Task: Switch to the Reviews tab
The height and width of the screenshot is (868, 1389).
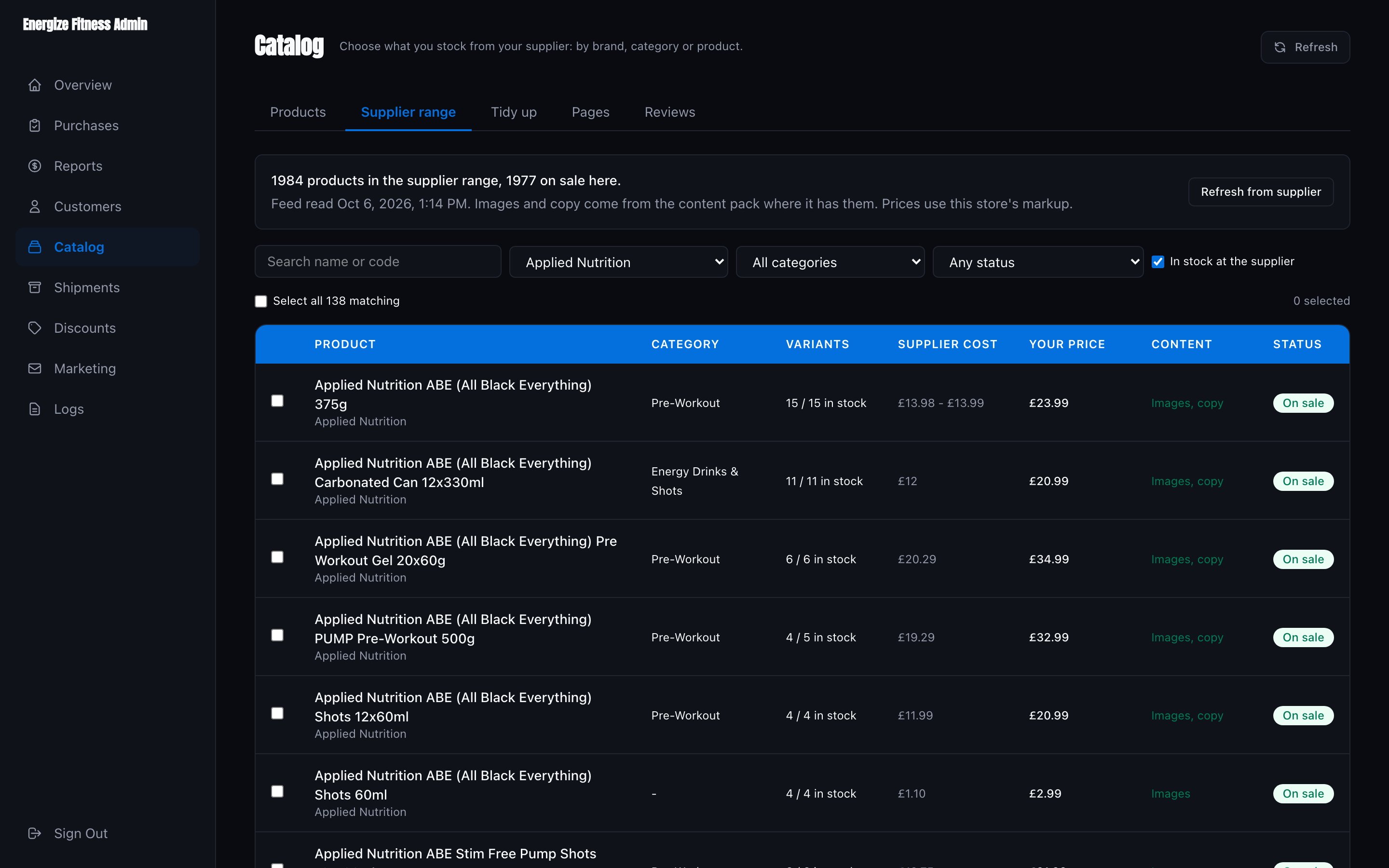Action: click(670, 112)
